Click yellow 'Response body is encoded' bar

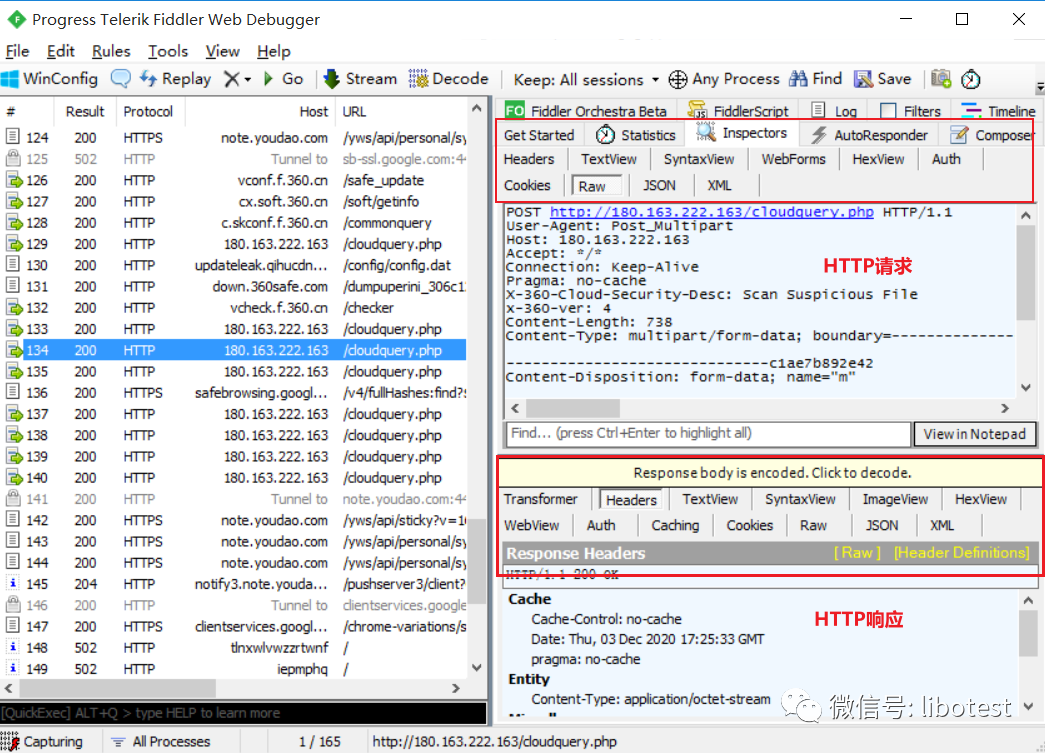pos(771,473)
